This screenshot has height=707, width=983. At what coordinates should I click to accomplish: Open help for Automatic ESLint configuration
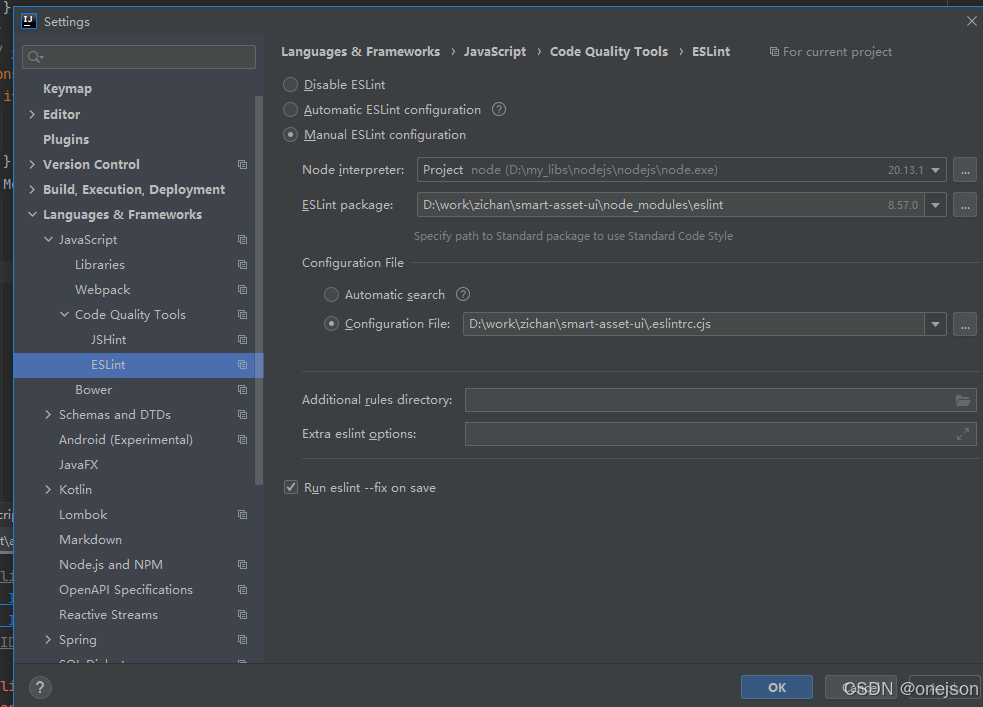[499, 110]
